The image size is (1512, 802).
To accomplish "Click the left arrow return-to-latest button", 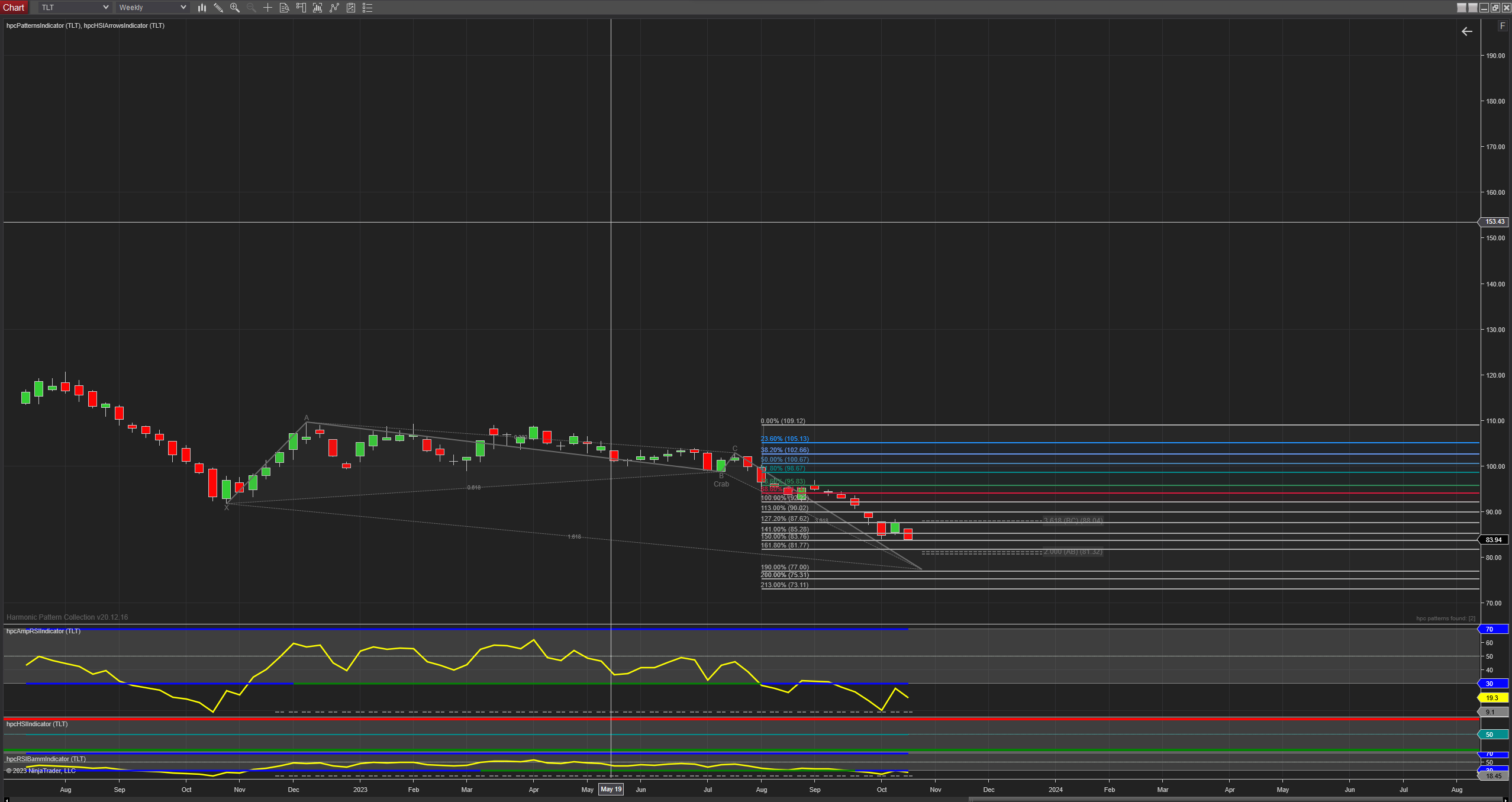I will [1466, 31].
